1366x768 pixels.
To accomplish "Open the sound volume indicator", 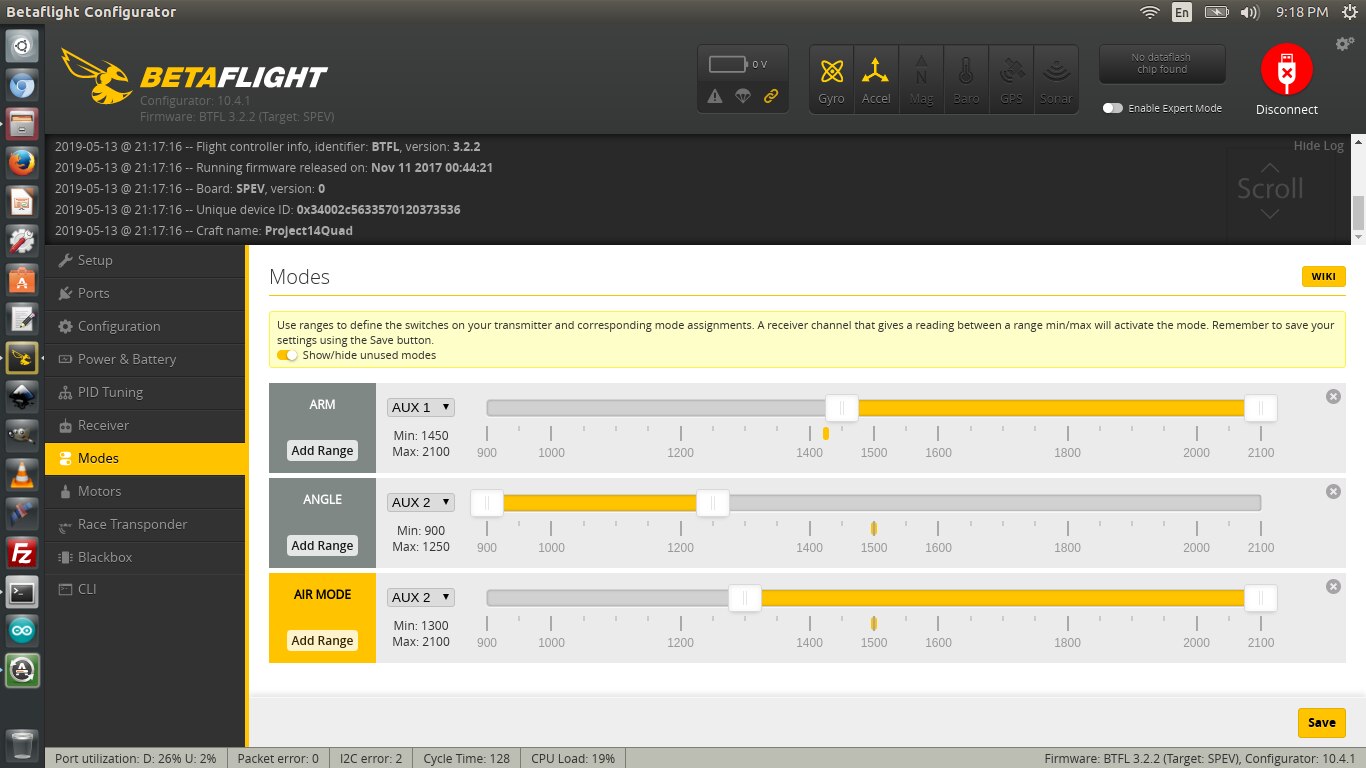I will pos(1249,12).
